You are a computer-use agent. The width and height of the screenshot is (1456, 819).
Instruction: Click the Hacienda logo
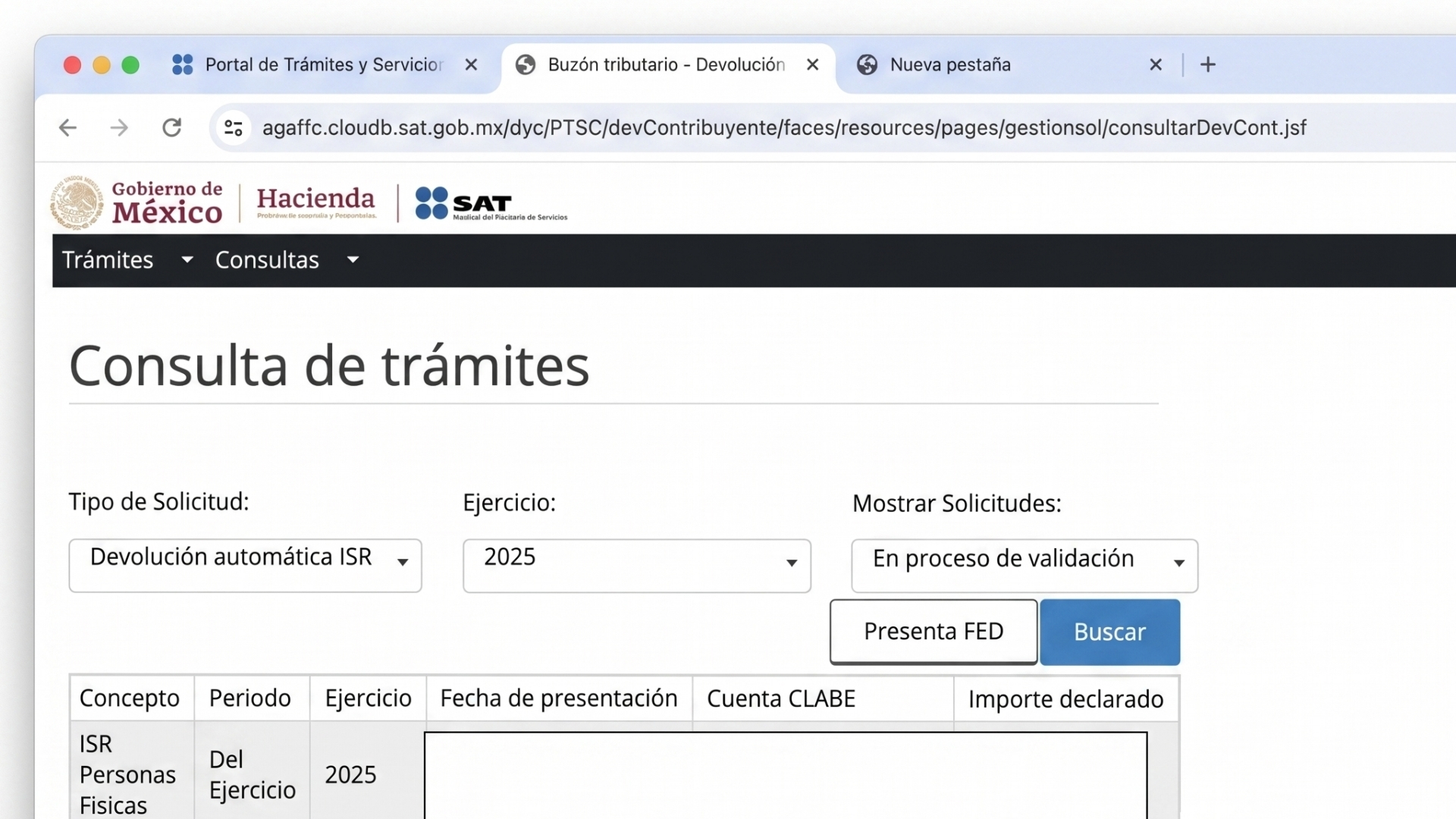pyautogui.click(x=316, y=202)
